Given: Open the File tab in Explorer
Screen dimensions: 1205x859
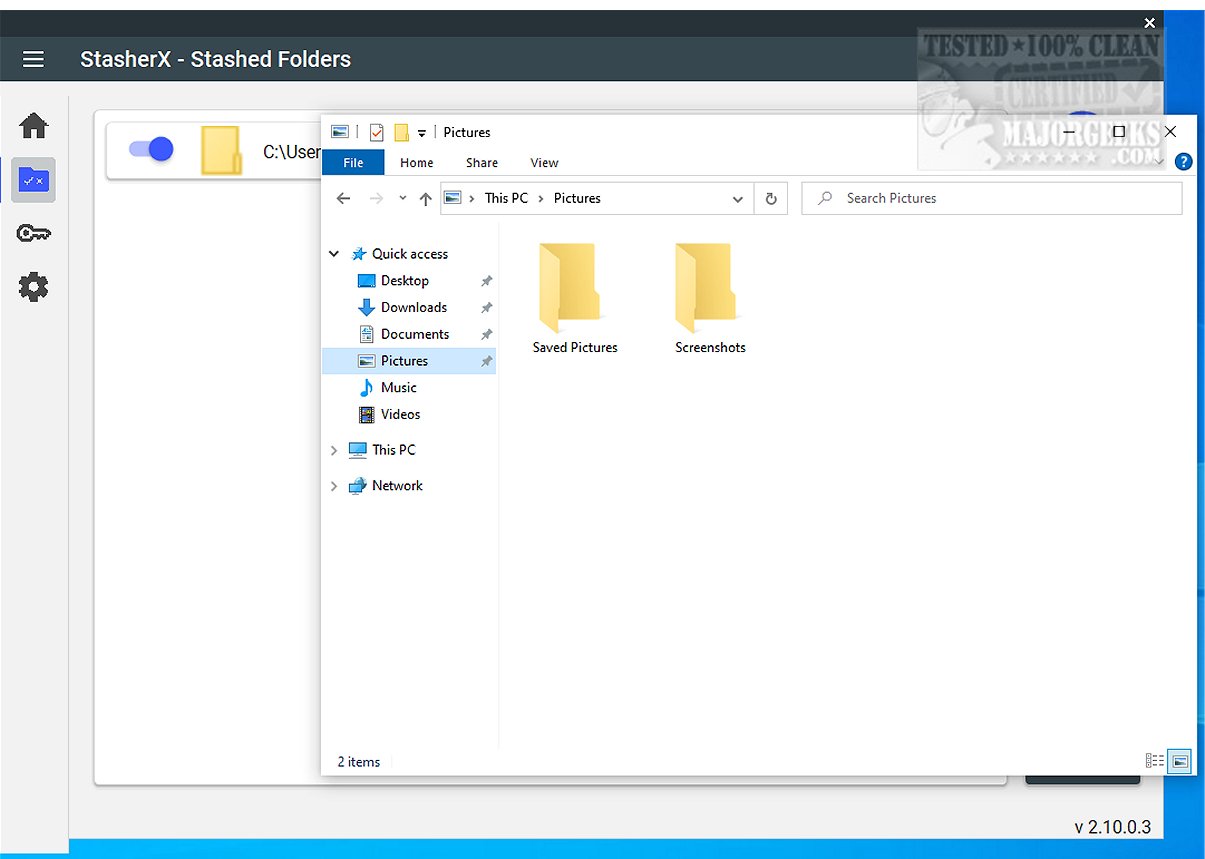Looking at the screenshot, I should [x=353, y=162].
